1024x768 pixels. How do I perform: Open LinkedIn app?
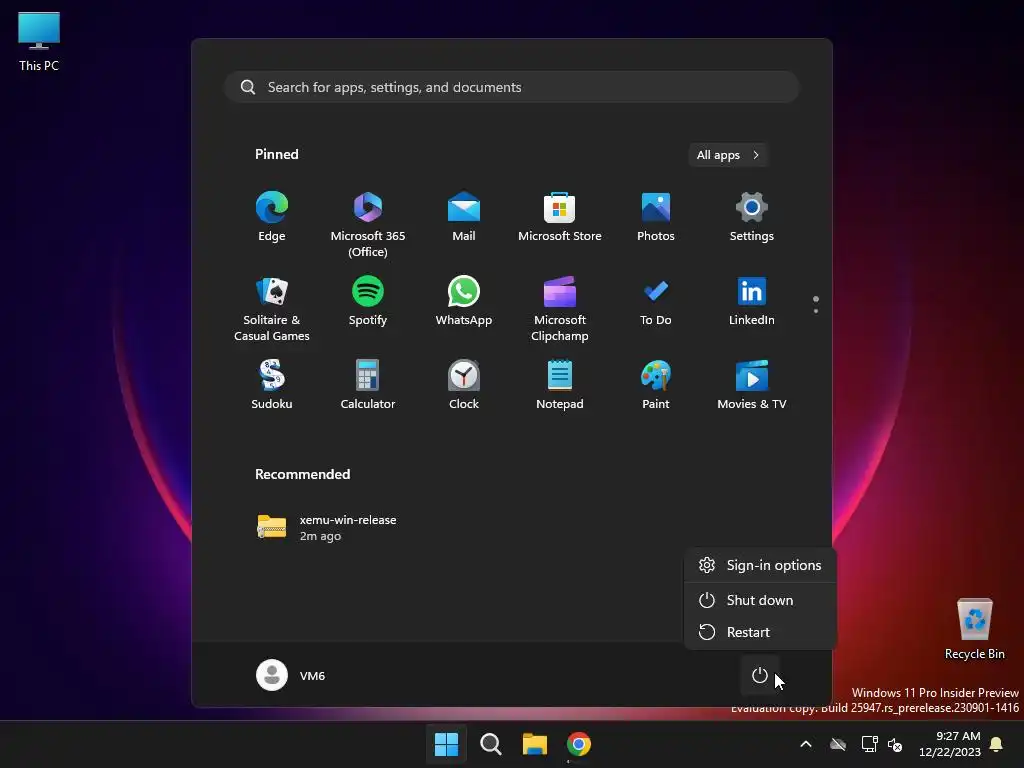click(x=752, y=301)
